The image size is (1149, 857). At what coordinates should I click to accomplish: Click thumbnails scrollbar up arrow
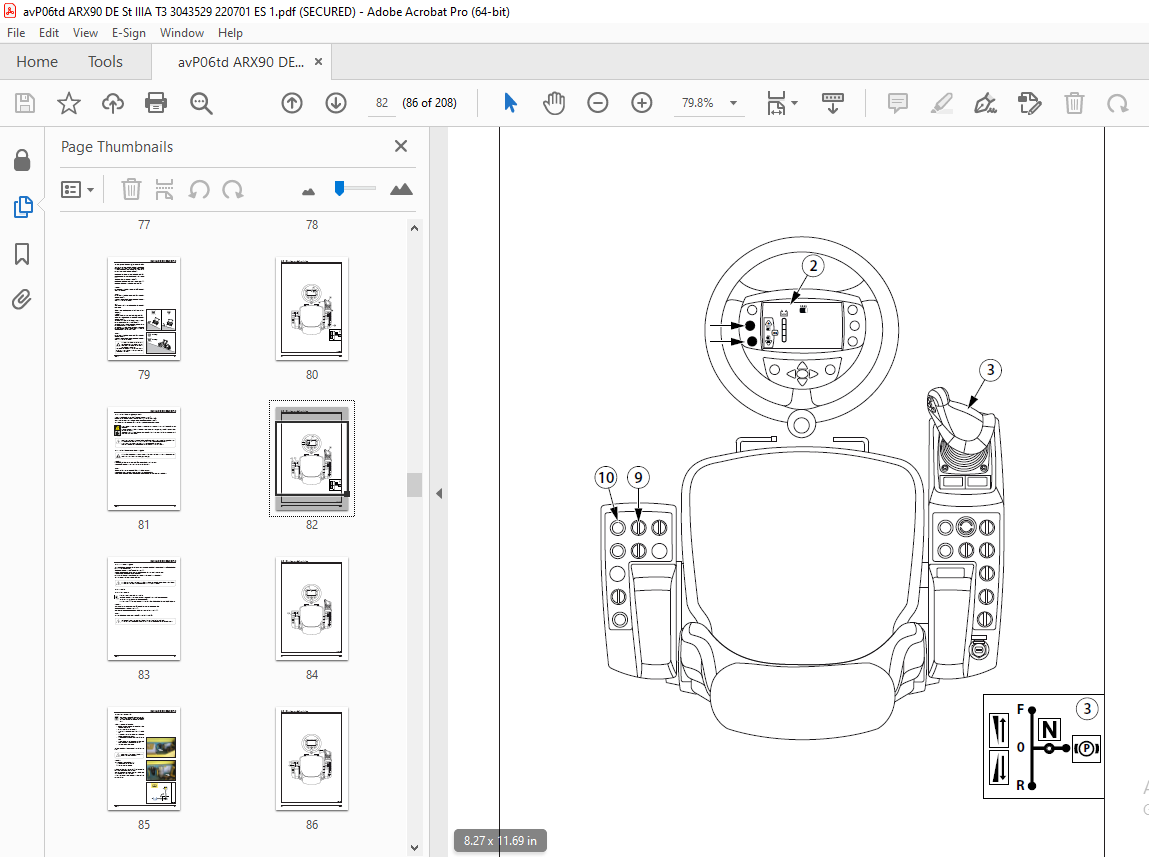coord(415,228)
